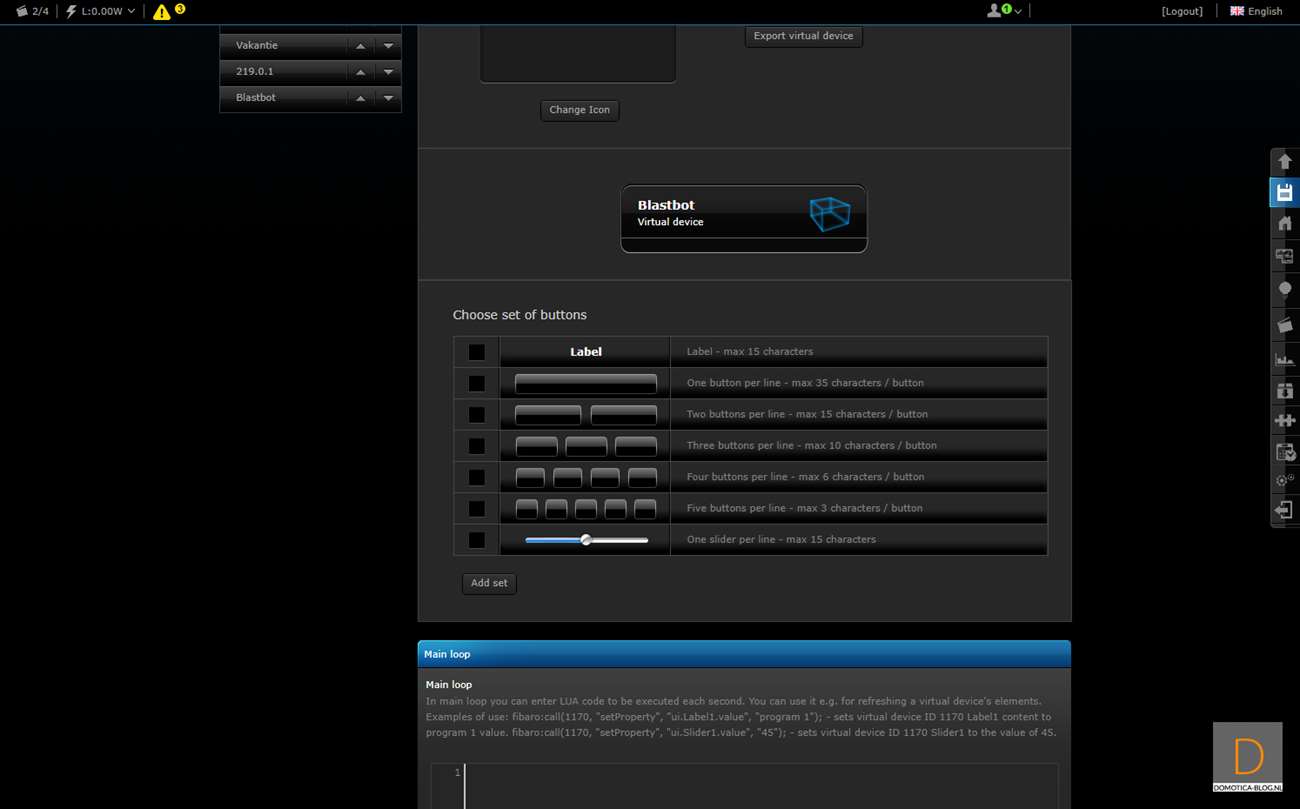The width and height of the screenshot is (1300, 809).
Task: Click the Add set button
Action: point(489,583)
